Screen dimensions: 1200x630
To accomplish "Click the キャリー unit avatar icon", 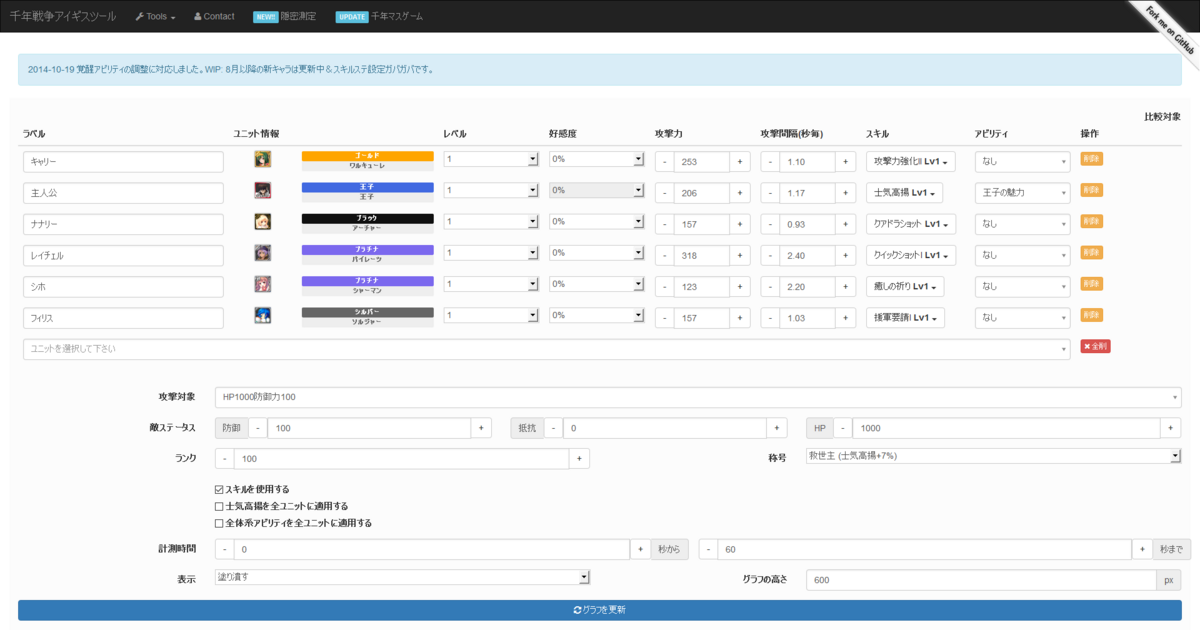I will pos(263,159).
